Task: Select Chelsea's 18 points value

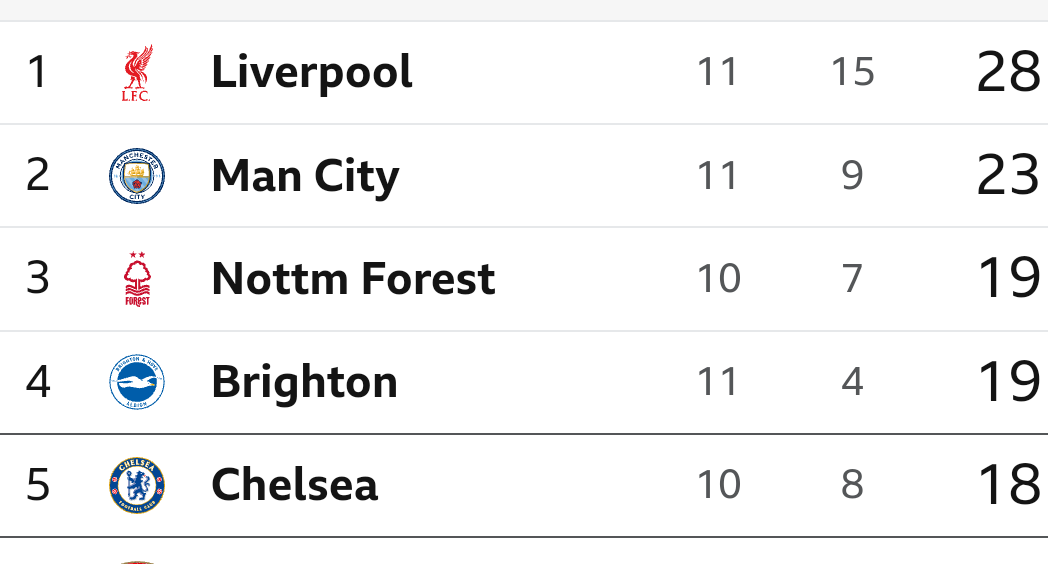Action: coord(1008,484)
